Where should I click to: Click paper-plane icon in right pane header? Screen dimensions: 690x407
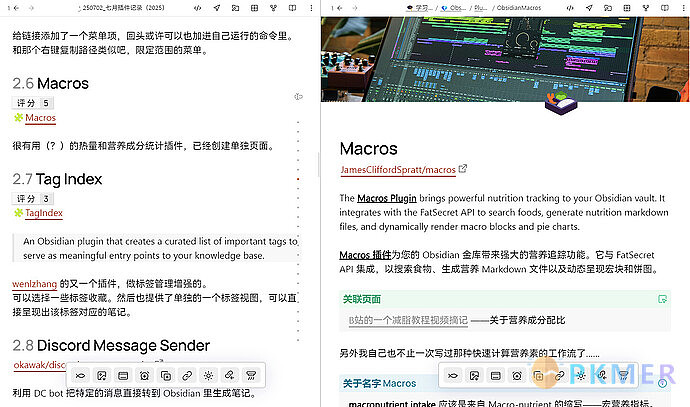point(589,8)
